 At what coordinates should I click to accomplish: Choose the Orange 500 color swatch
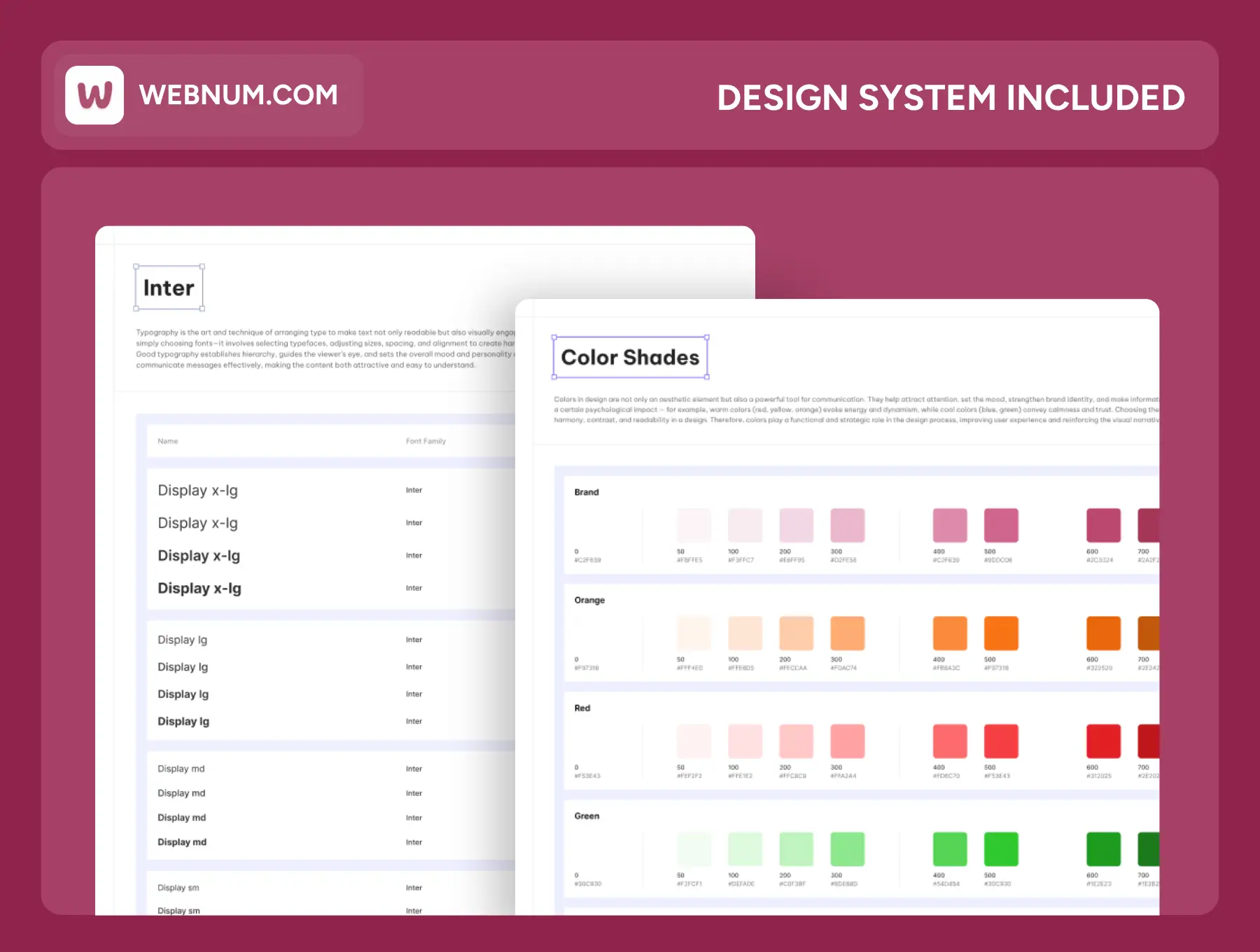tap(1000, 633)
